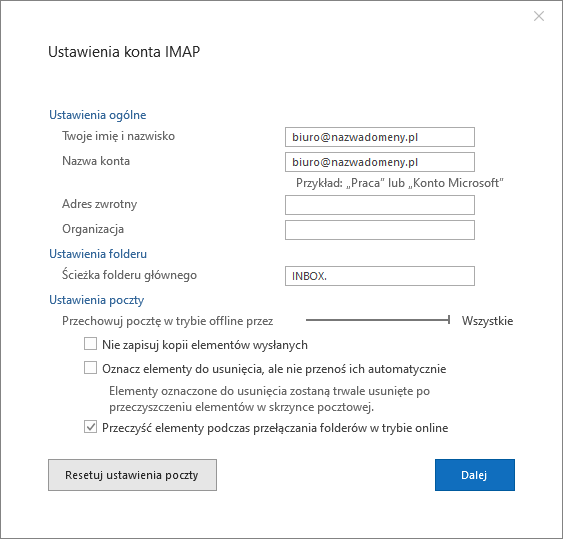Proceed with the blue Dalej button
The image size is (563, 539).
click(x=475, y=475)
